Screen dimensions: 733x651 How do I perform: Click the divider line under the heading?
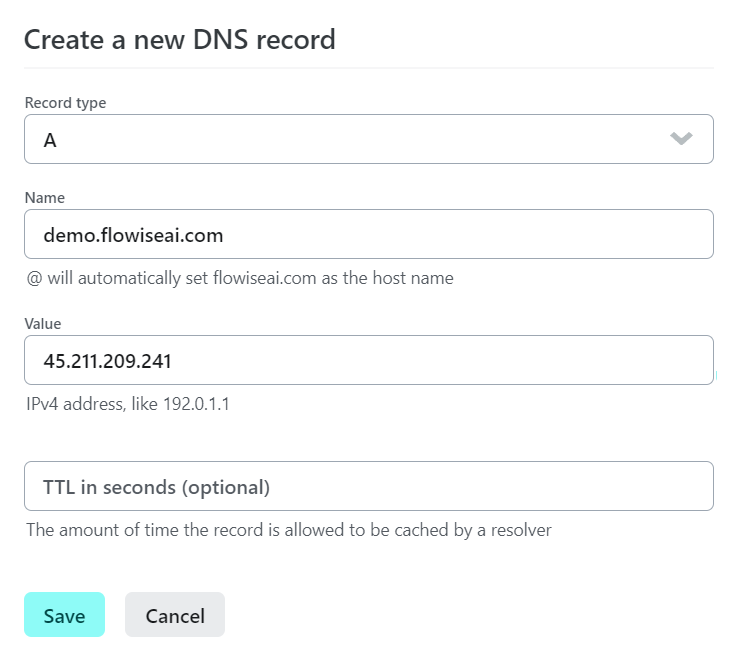coord(368,68)
